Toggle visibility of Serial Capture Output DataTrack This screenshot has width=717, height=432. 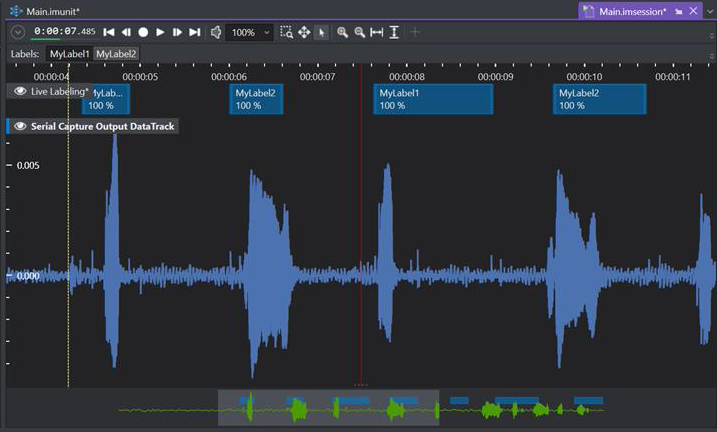(x=20, y=126)
